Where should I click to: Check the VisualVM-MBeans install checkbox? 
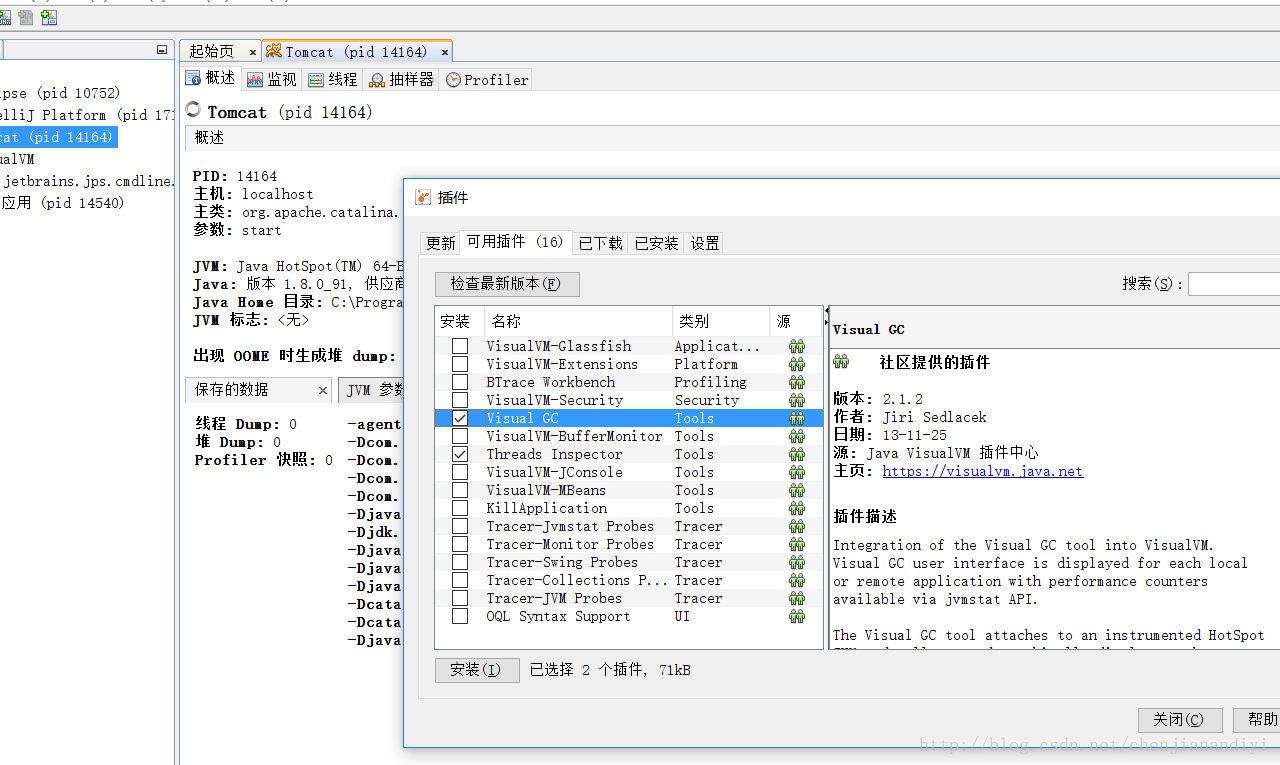click(x=460, y=490)
